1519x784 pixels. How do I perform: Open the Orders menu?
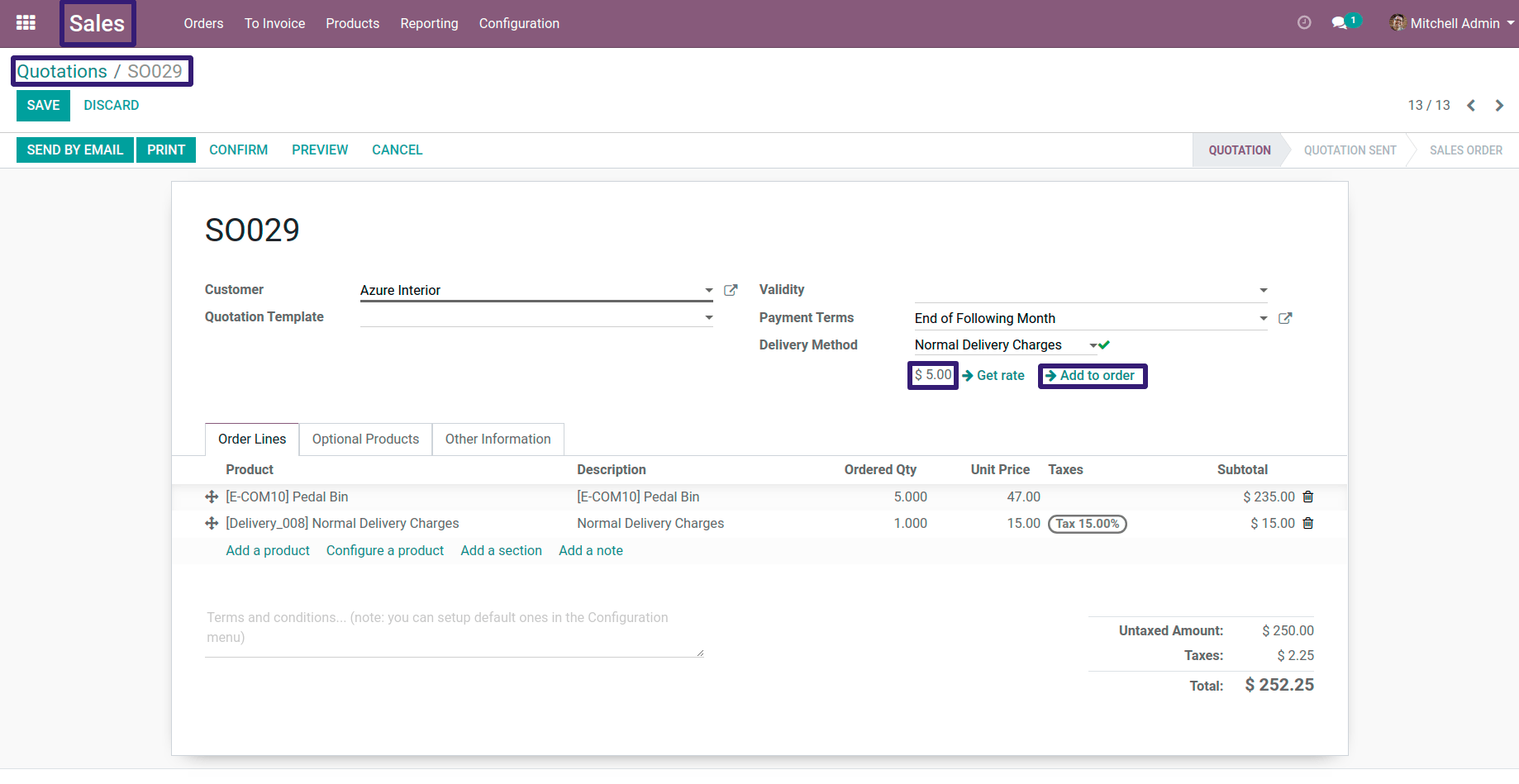pos(203,23)
